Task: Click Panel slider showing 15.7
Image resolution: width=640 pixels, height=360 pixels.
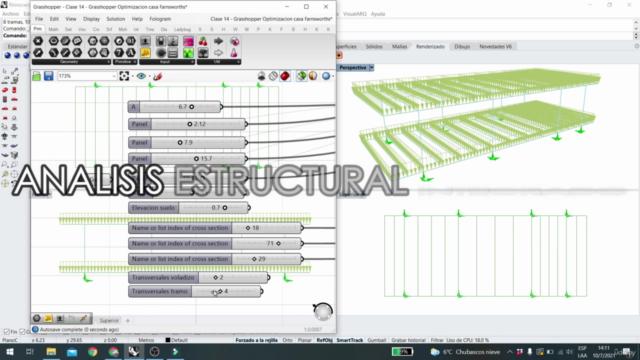Action: click(187, 158)
